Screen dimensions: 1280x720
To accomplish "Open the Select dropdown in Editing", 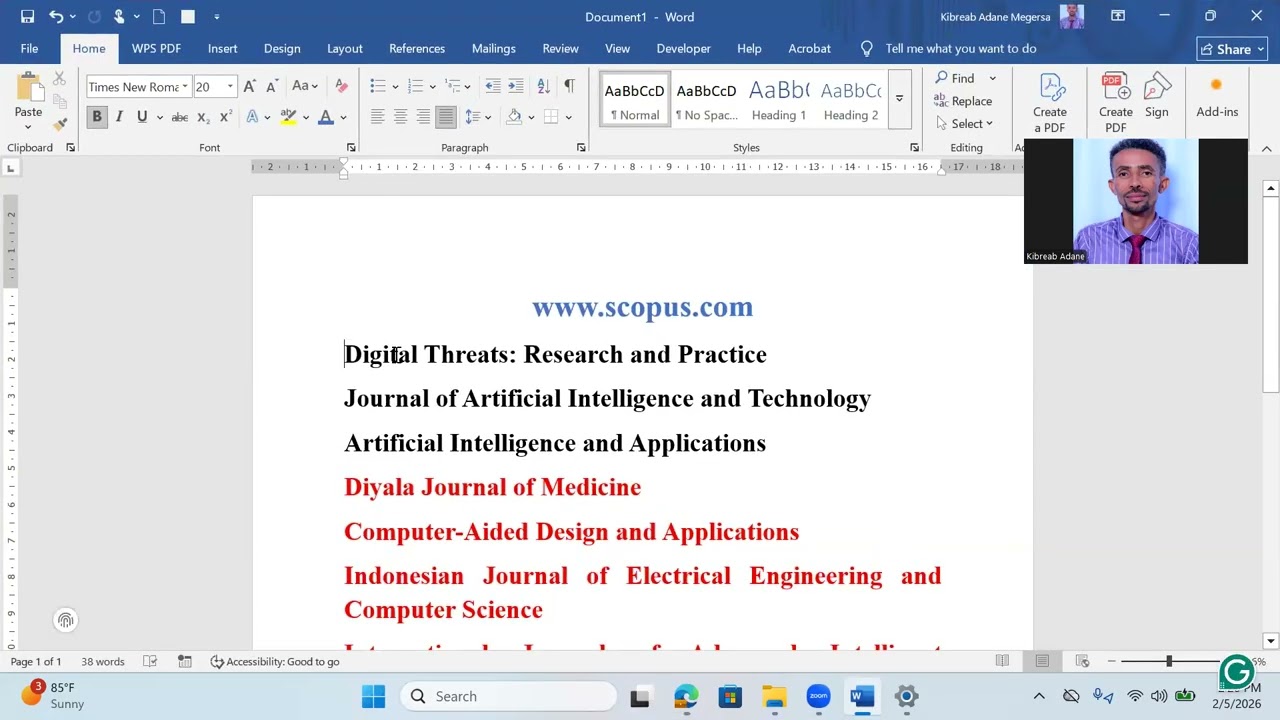I will [965, 124].
